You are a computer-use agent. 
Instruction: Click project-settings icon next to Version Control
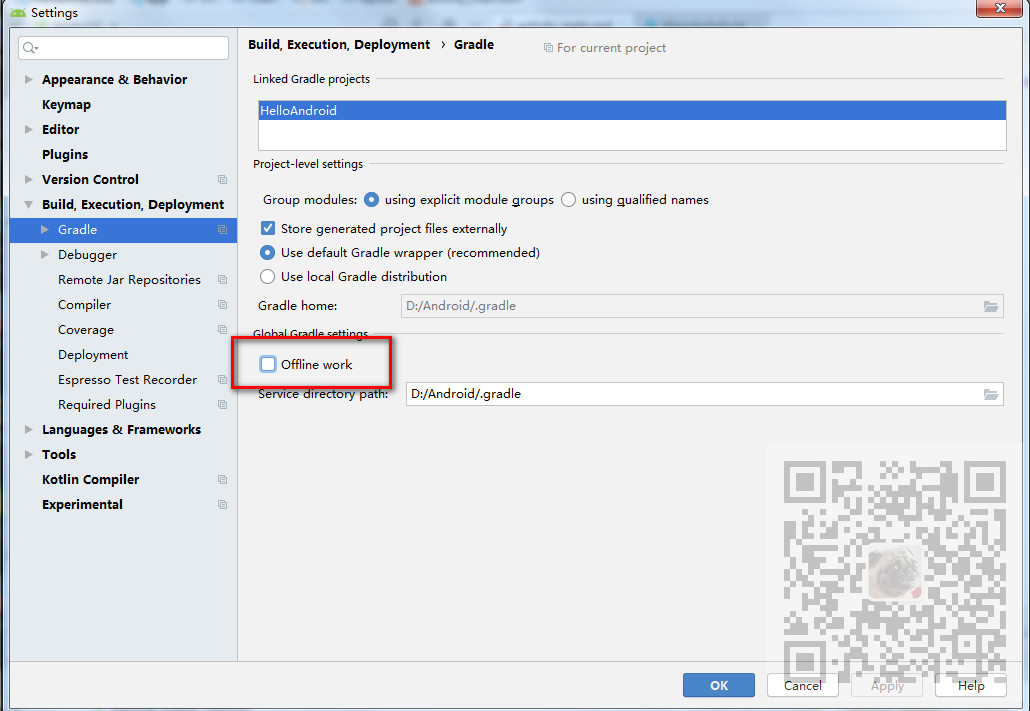(x=221, y=179)
